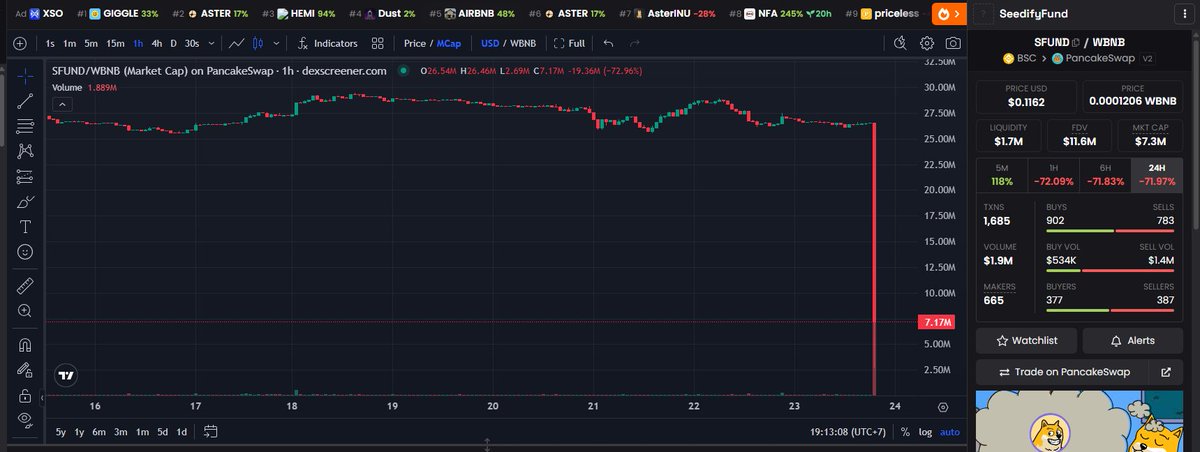Switch to line chart style

click(236, 44)
